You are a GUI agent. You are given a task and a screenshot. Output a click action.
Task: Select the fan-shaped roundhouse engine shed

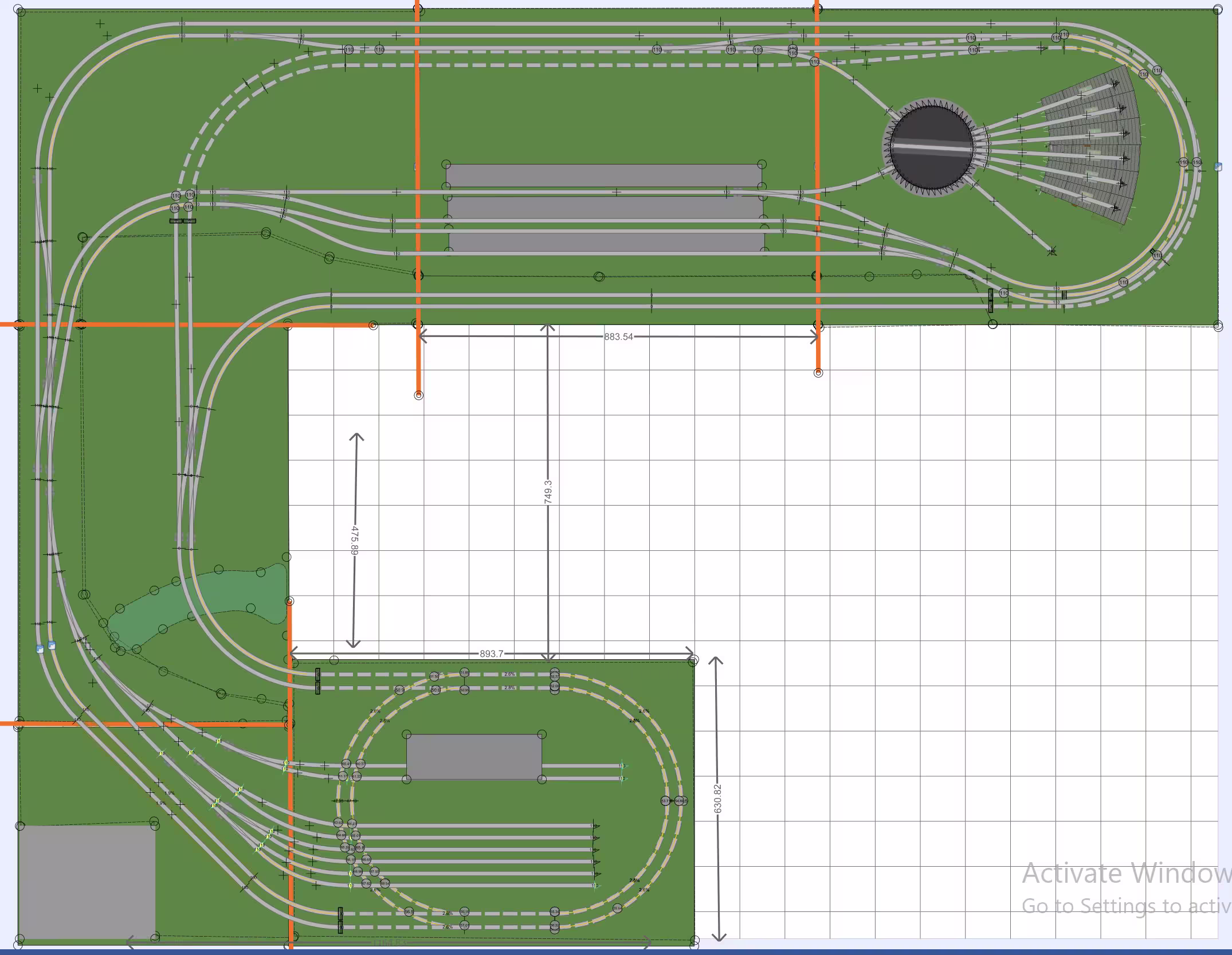(x=1090, y=144)
